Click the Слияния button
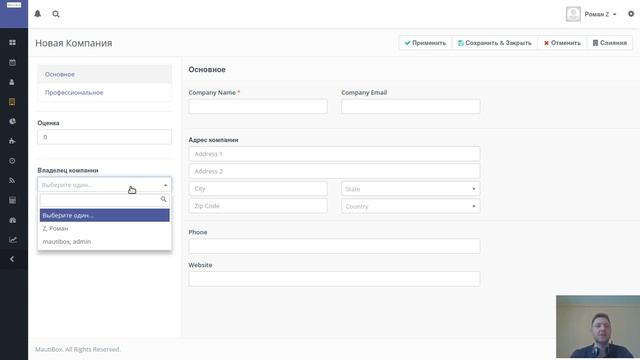Screen dimensions: 640x360 pos(610,43)
